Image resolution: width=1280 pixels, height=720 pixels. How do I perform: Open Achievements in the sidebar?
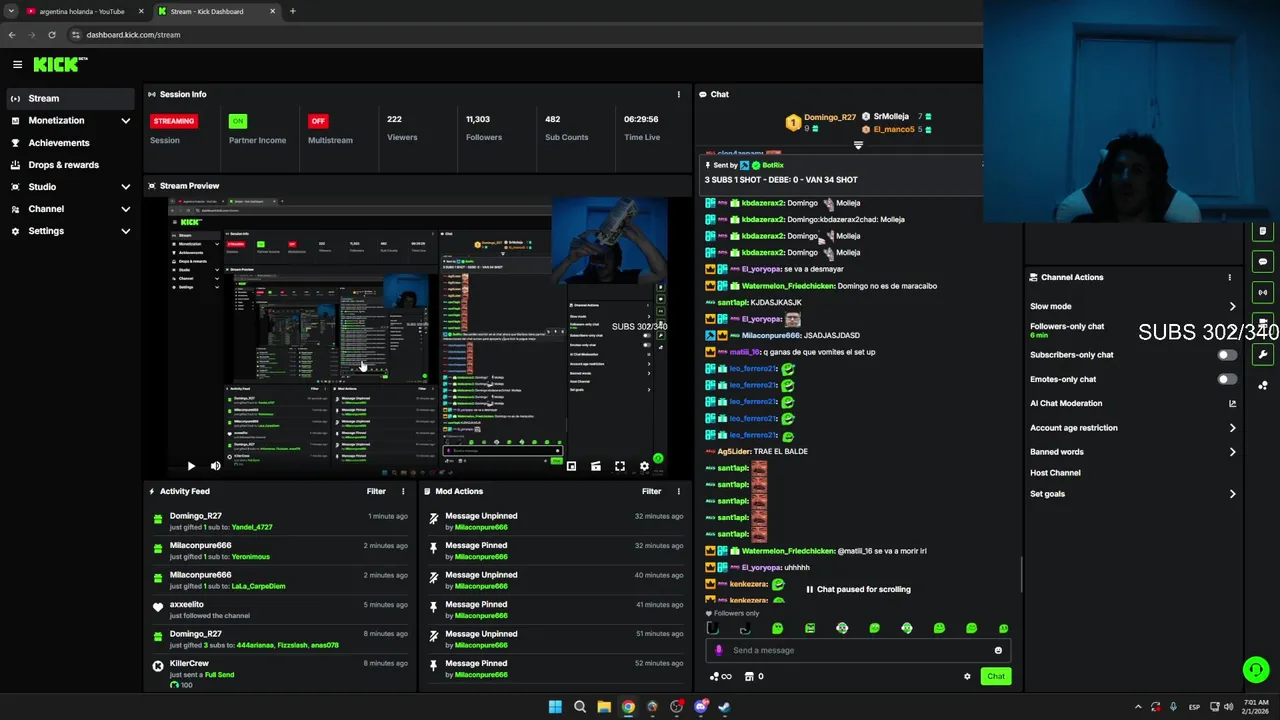[70, 143]
